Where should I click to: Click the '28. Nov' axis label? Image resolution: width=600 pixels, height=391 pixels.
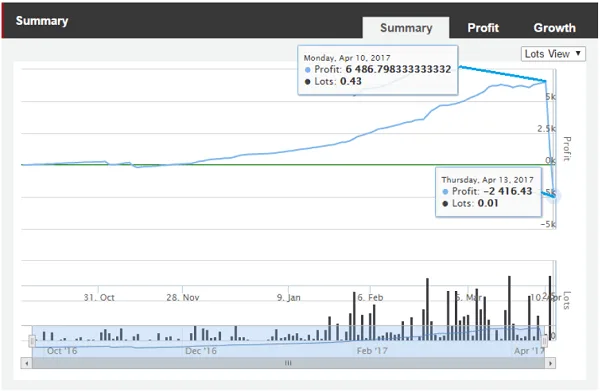[x=183, y=297]
